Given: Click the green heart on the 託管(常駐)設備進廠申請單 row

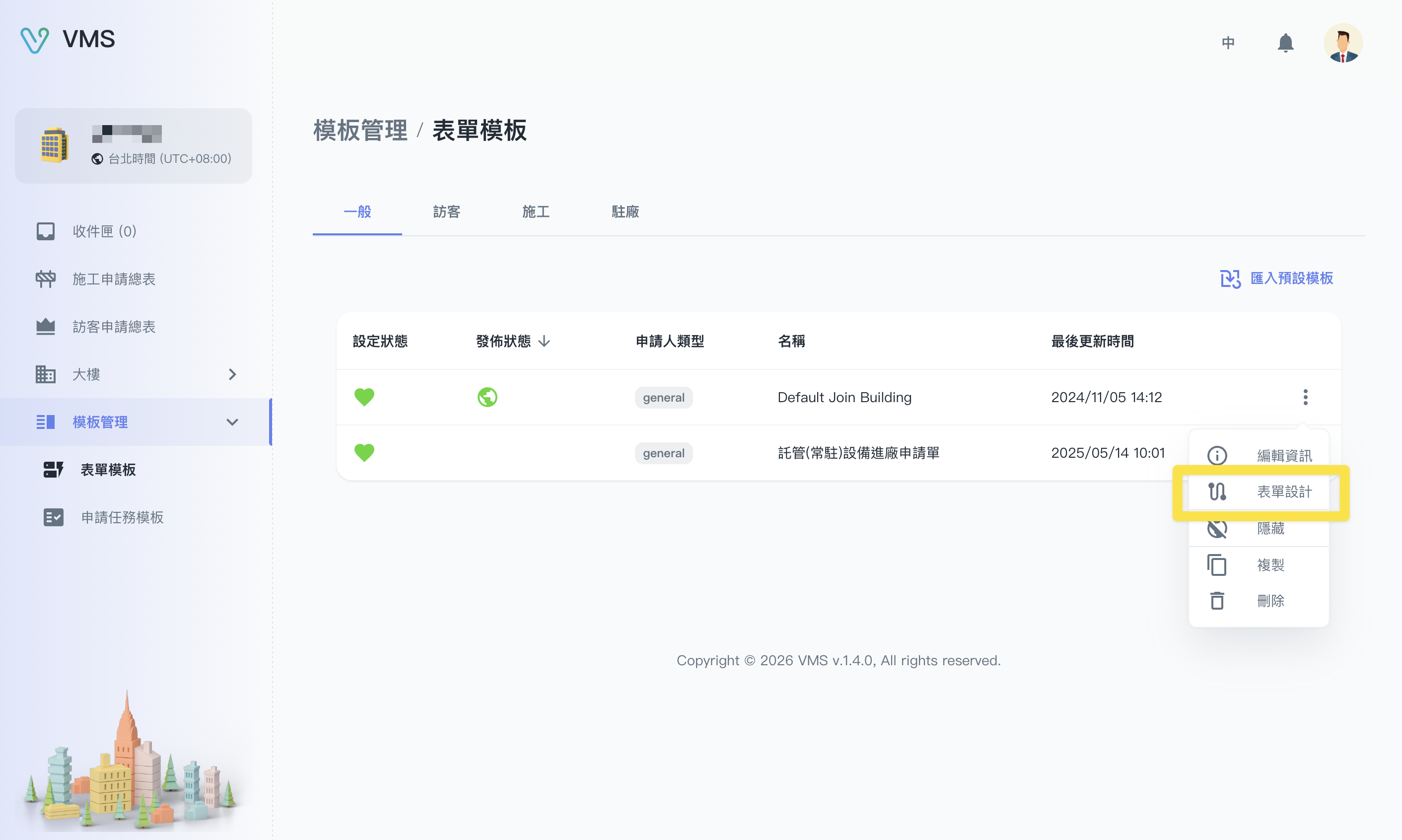Looking at the screenshot, I should 364,452.
